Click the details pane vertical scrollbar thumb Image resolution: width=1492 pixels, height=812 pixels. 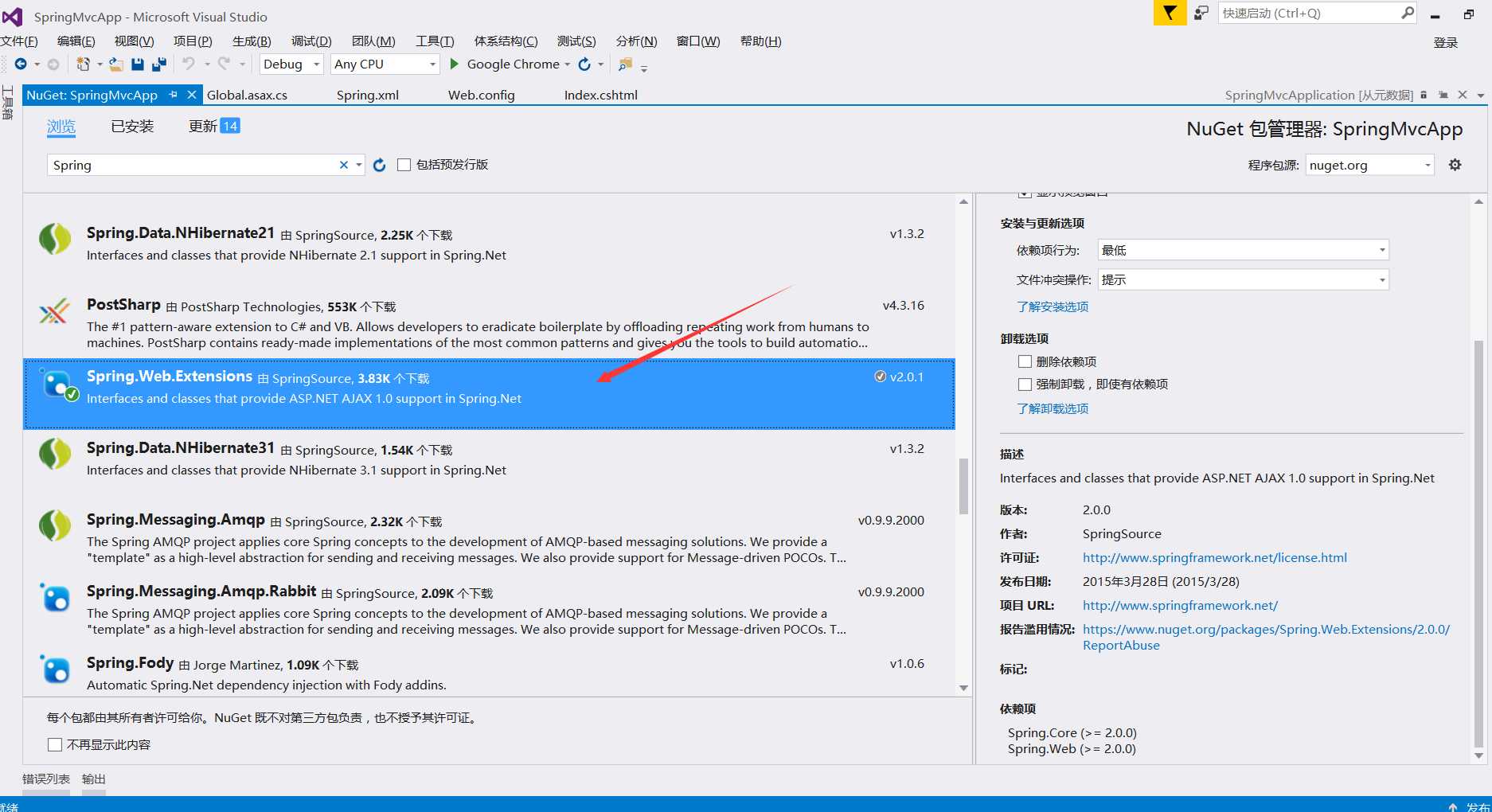tap(1478, 544)
